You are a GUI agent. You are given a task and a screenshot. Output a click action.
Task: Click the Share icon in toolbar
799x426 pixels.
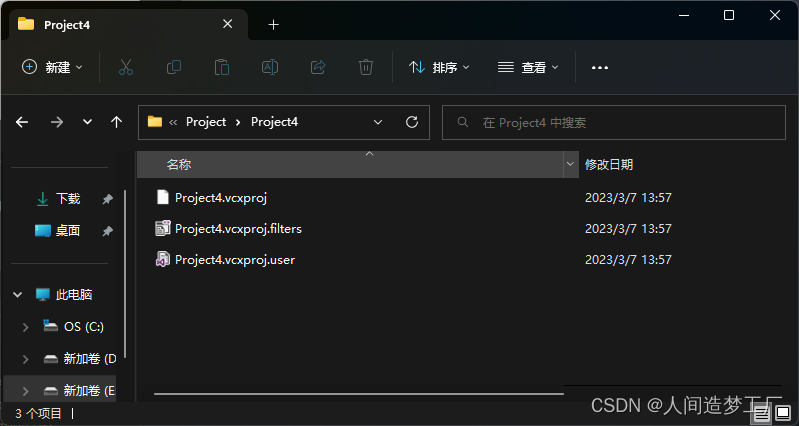pos(318,67)
